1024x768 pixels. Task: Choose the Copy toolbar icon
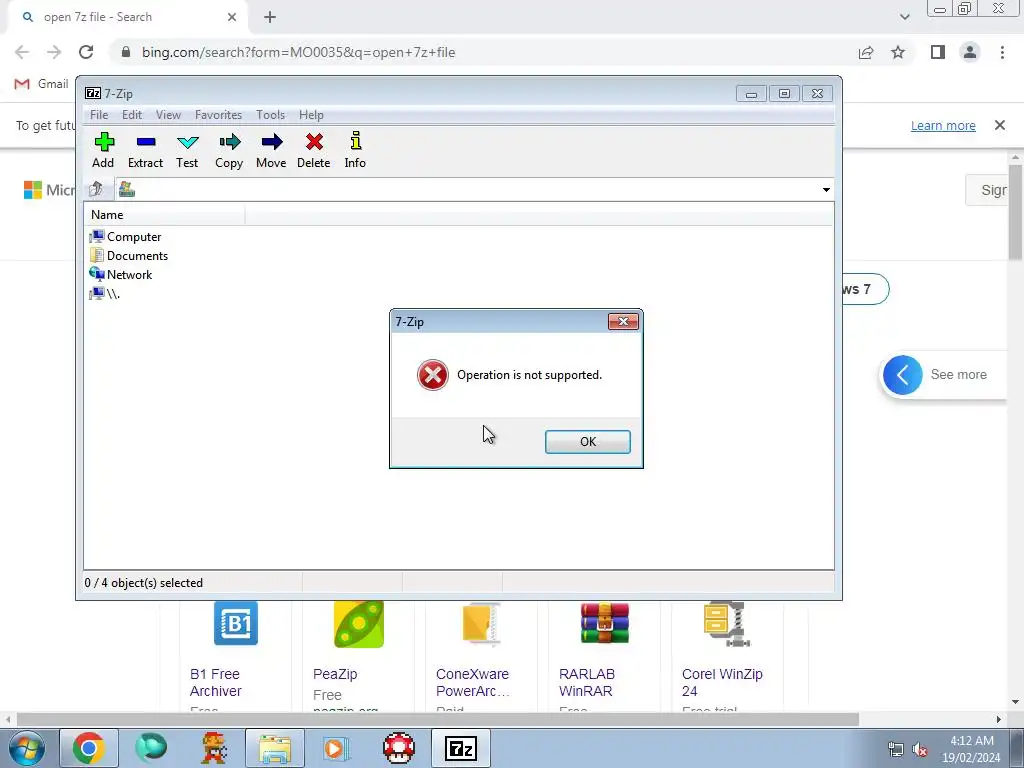pyautogui.click(x=229, y=151)
